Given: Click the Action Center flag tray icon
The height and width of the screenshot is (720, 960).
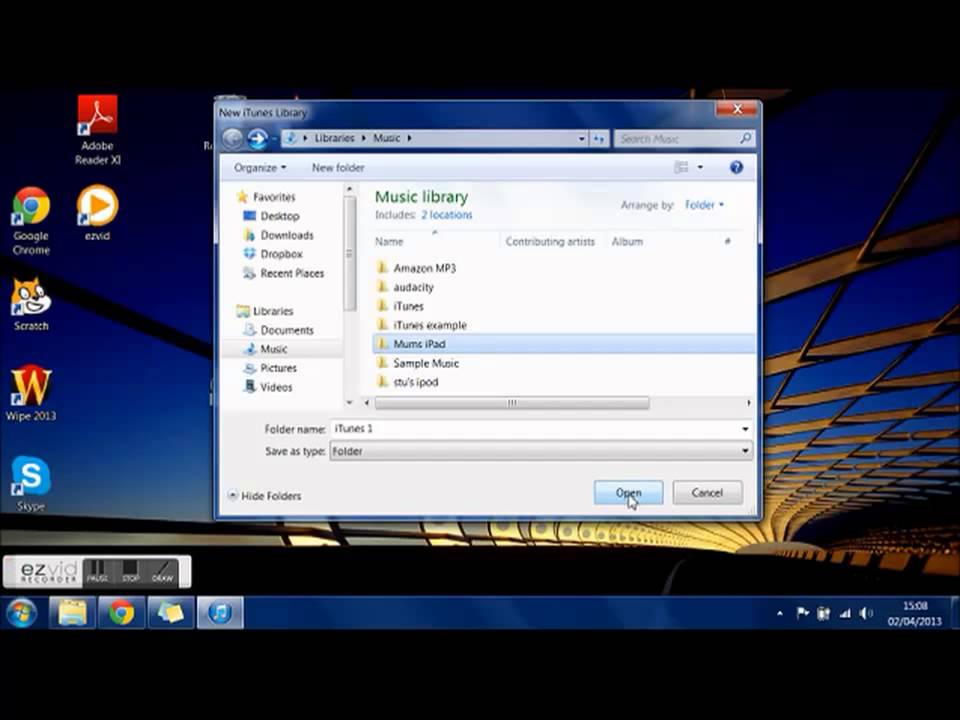Looking at the screenshot, I should [x=802, y=613].
